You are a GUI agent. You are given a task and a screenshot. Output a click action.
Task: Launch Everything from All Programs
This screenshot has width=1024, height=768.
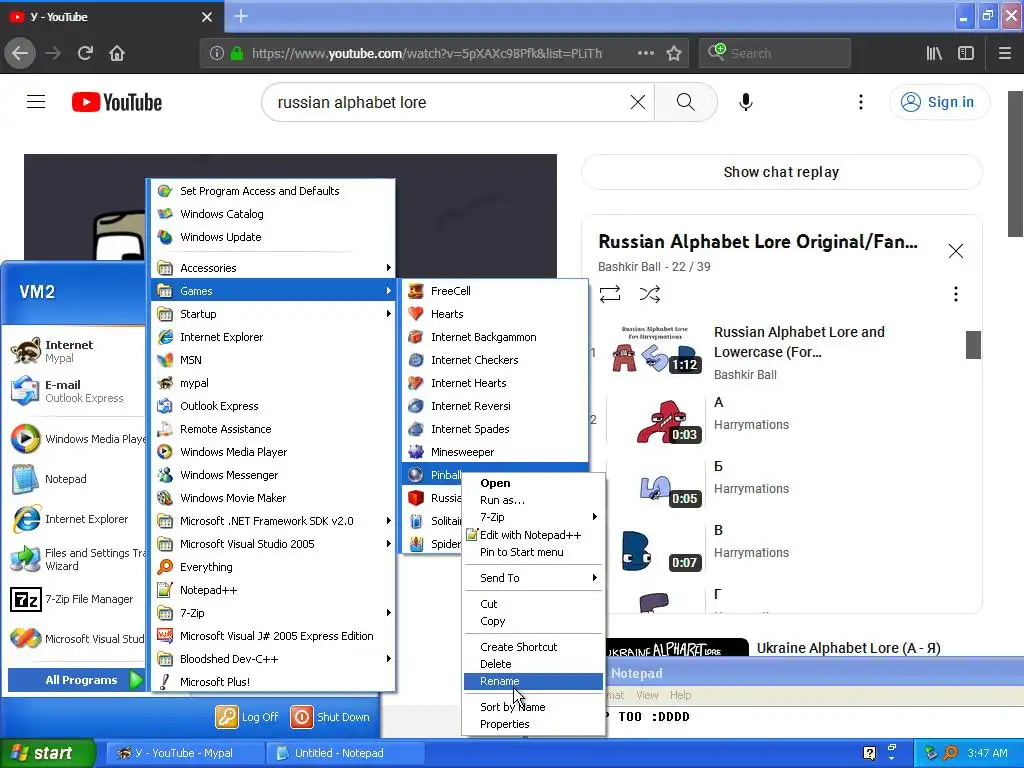273,567
